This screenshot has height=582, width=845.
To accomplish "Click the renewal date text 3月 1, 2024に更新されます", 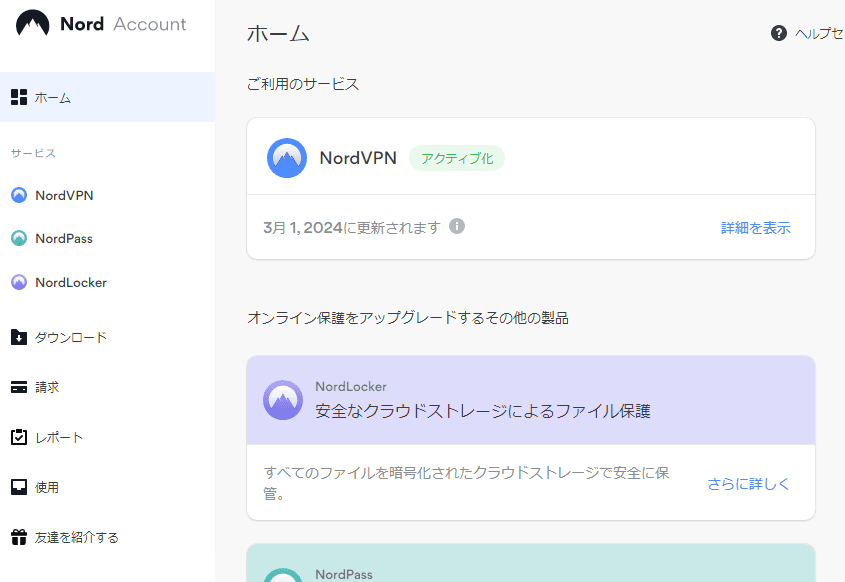I will tap(352, 227).
